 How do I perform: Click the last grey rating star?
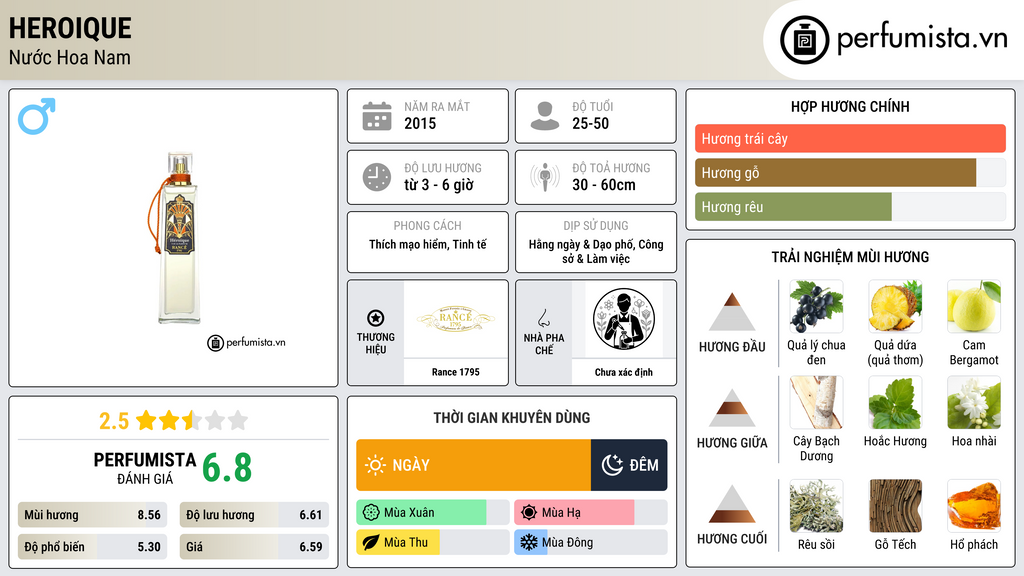(238, 420)
